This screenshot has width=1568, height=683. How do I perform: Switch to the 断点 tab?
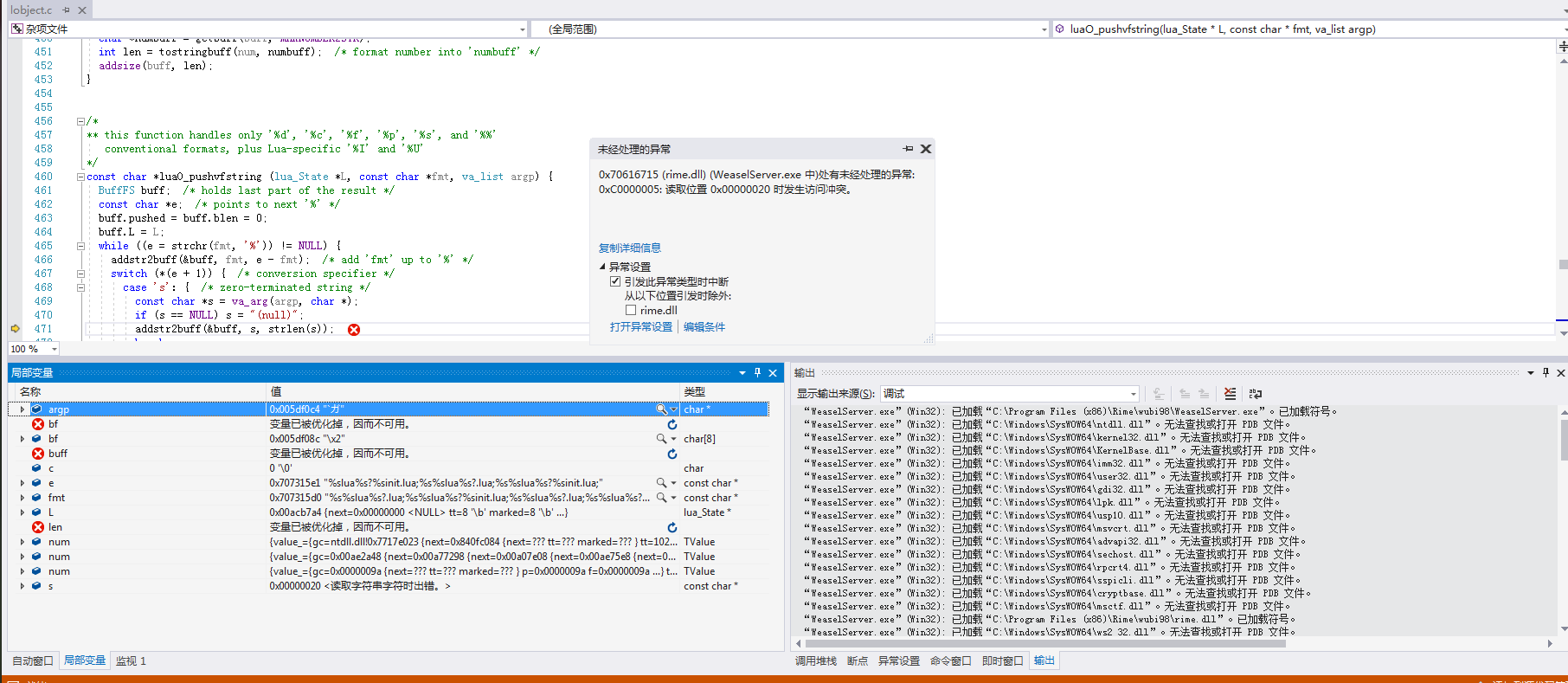point(858,660)
